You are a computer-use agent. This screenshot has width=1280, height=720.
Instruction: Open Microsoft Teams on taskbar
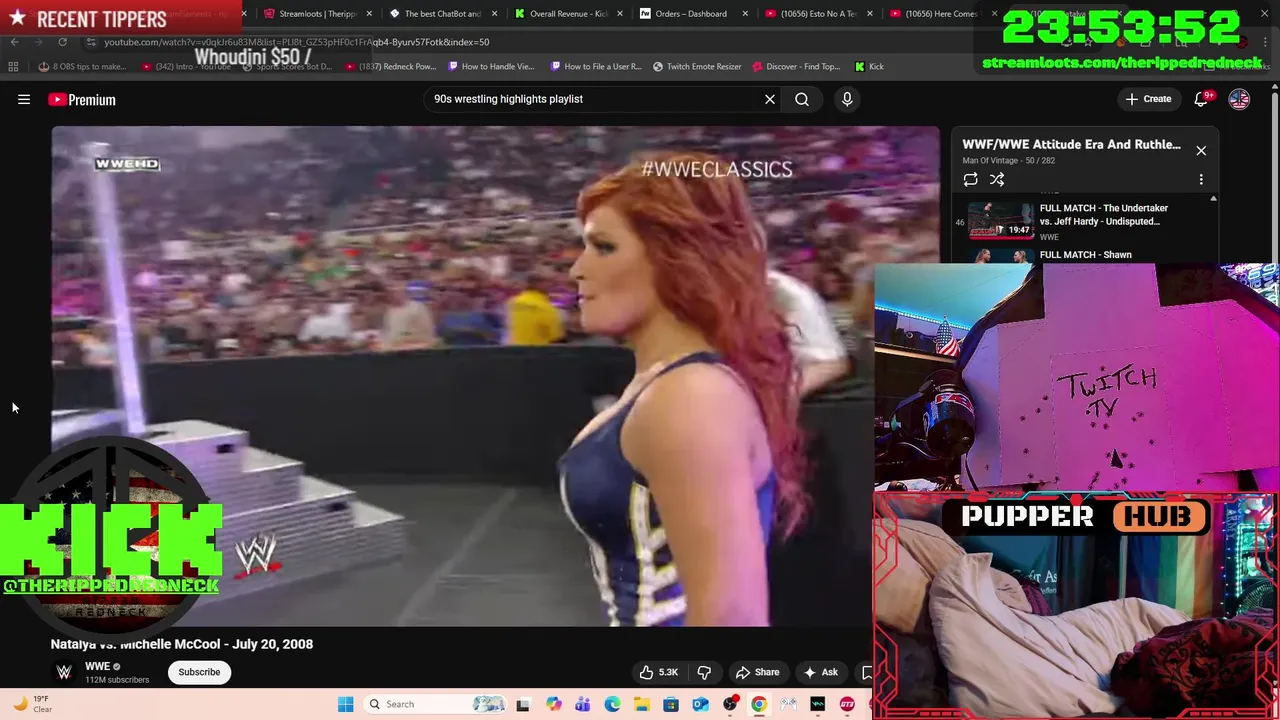582,704
